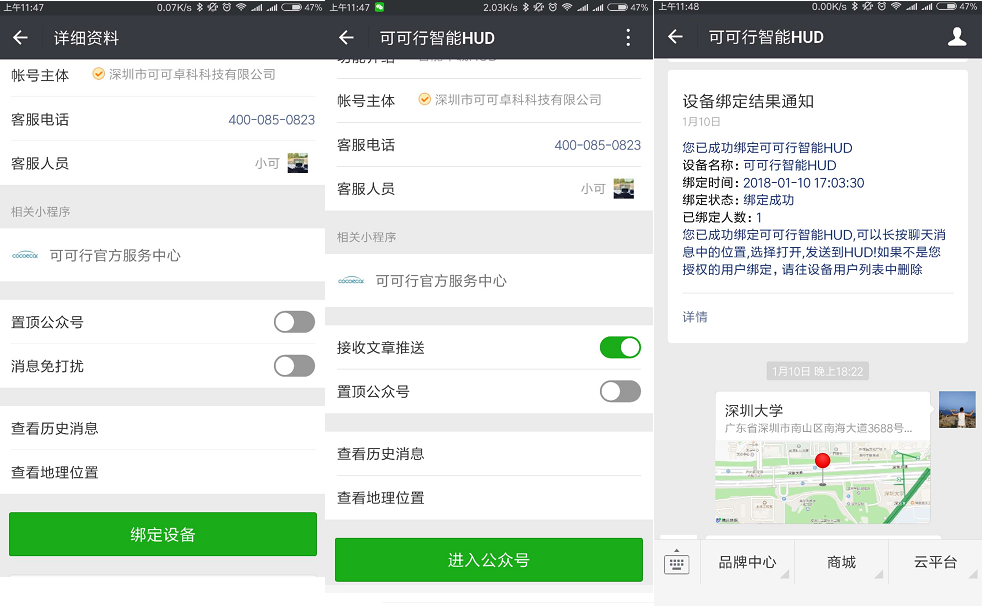Viewport: 982px width, 608px height.
Task: Tap the mini program logo in the middle screen
Action: (x=351, y=281)
